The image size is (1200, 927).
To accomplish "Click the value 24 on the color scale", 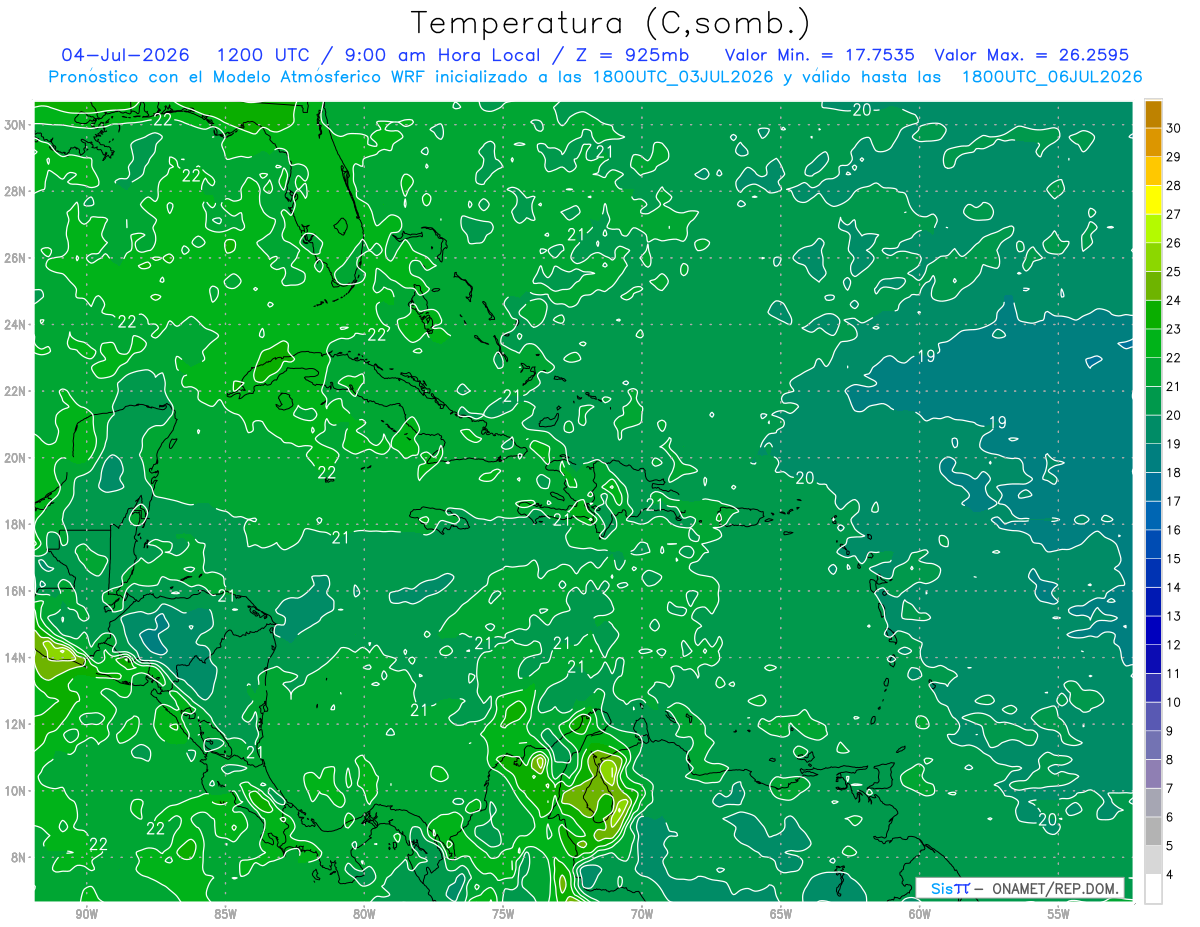I will pyautogui.click(x=1174, y=300).
